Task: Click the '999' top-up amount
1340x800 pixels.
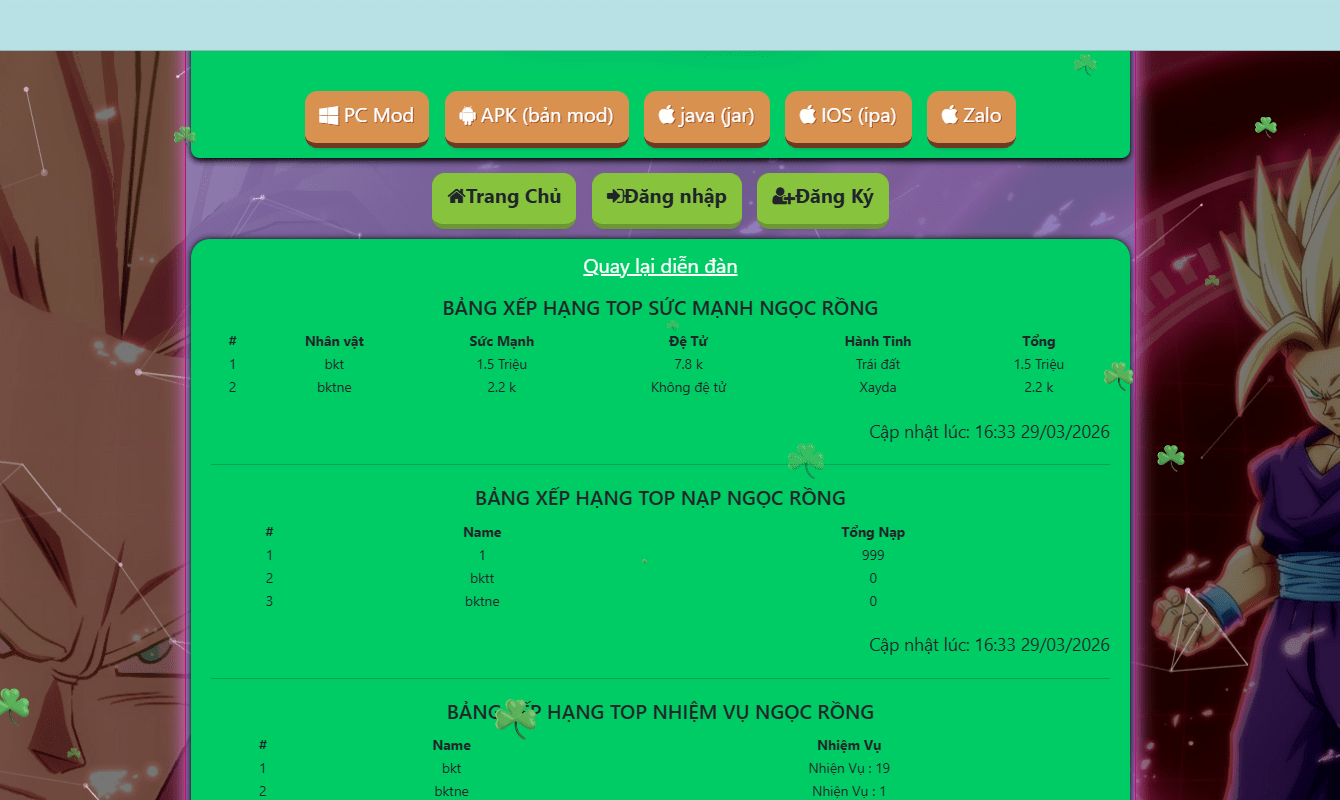Action: tap(873, 555)
